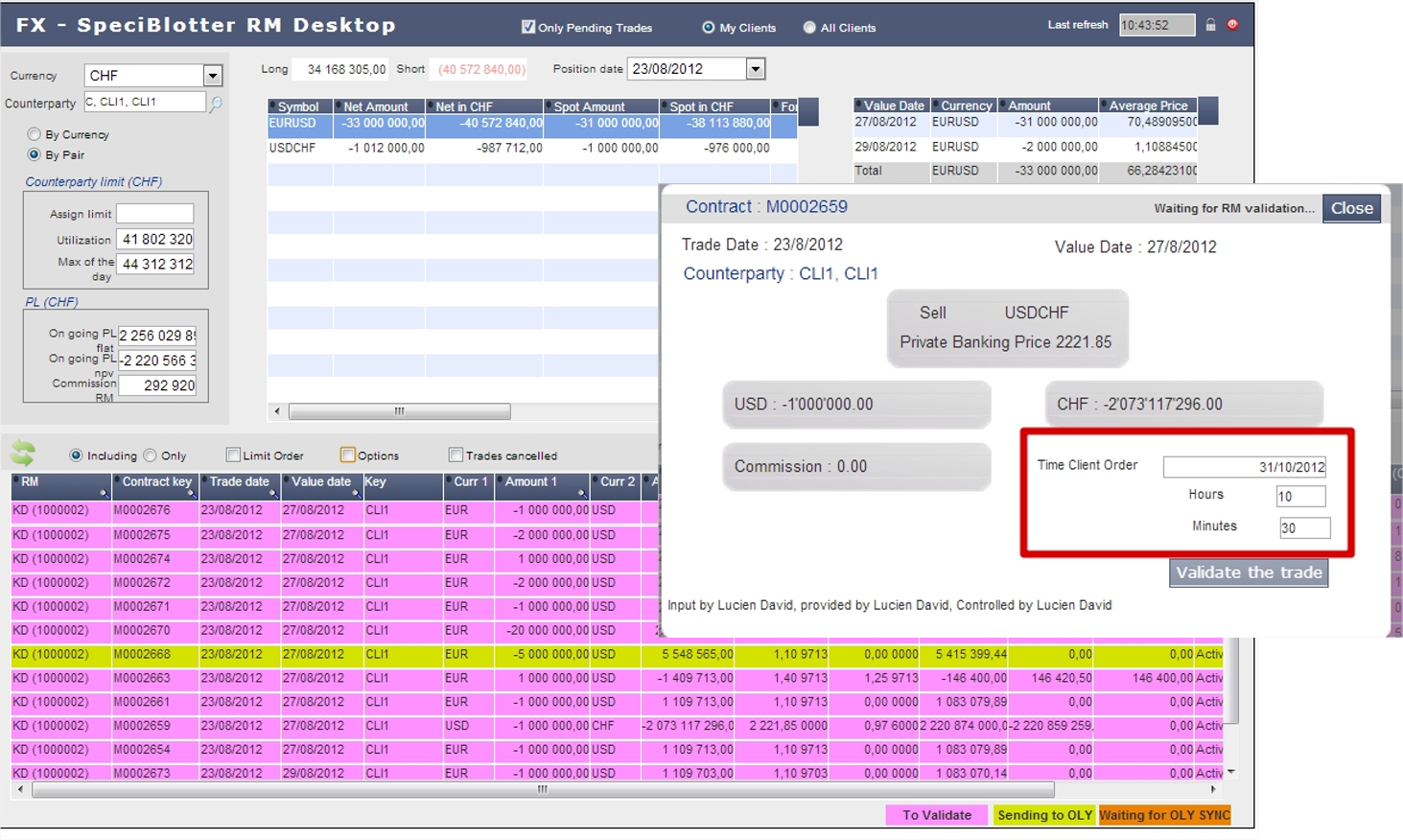The image size is (1403, 840).
Task: Select the All Clients radio button
Action: 809,28
